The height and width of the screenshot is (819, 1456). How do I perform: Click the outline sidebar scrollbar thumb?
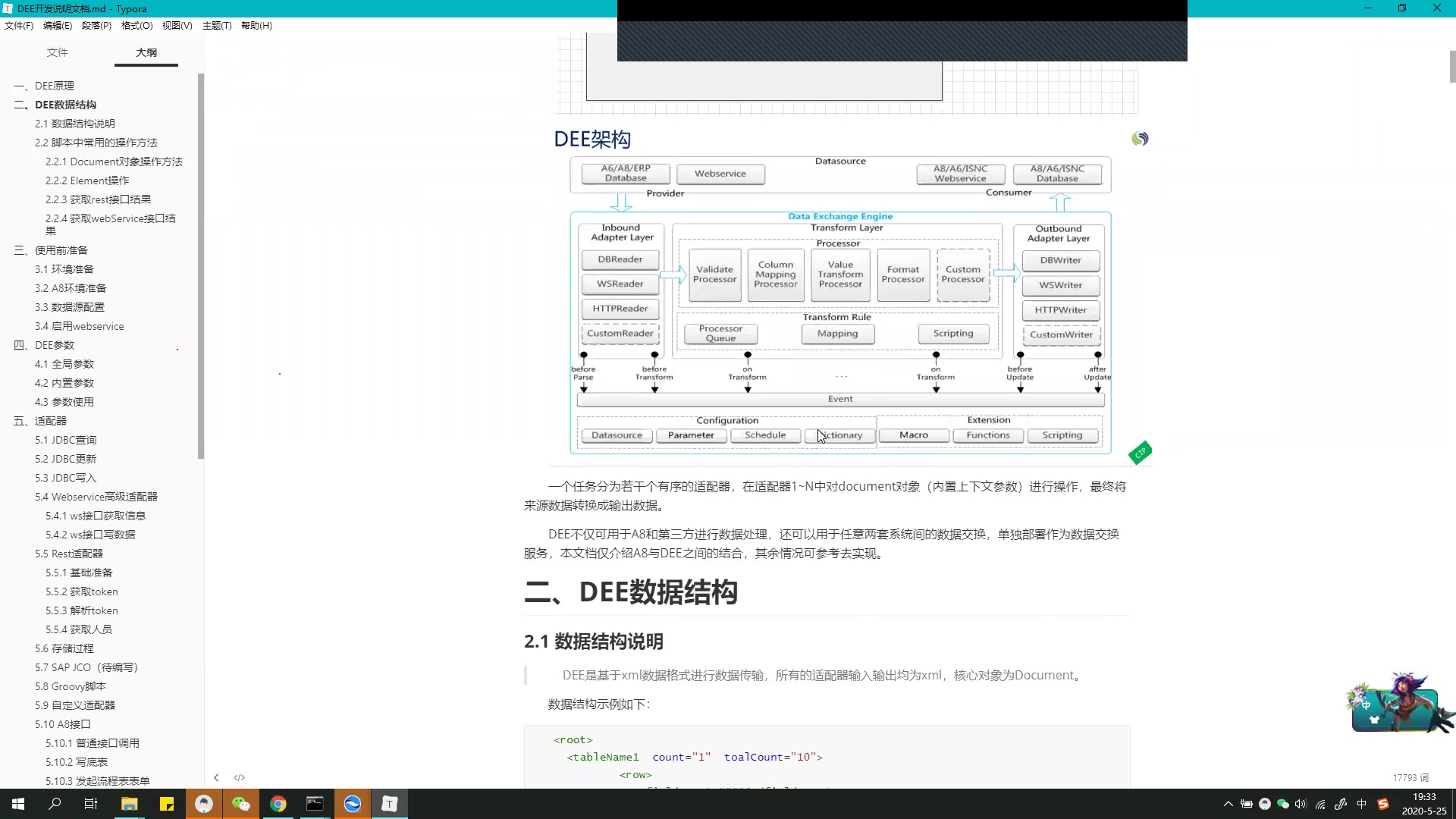[x=201, y=265]
